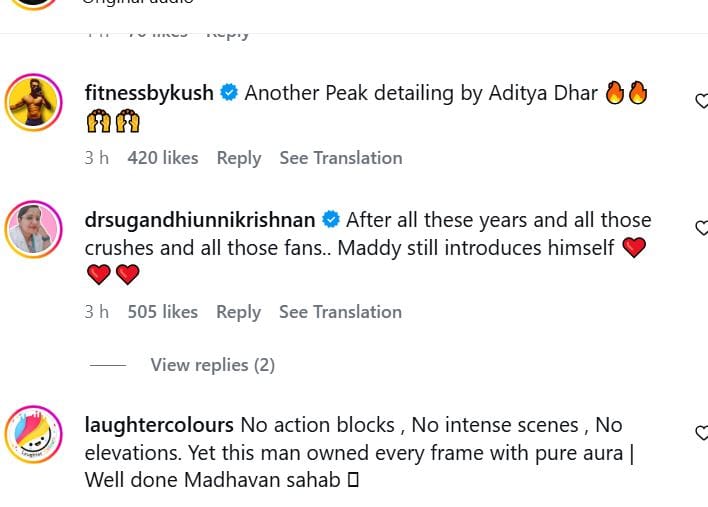View 505 likes list
Screen dimensions: 708x507
(x=163, y=312)
